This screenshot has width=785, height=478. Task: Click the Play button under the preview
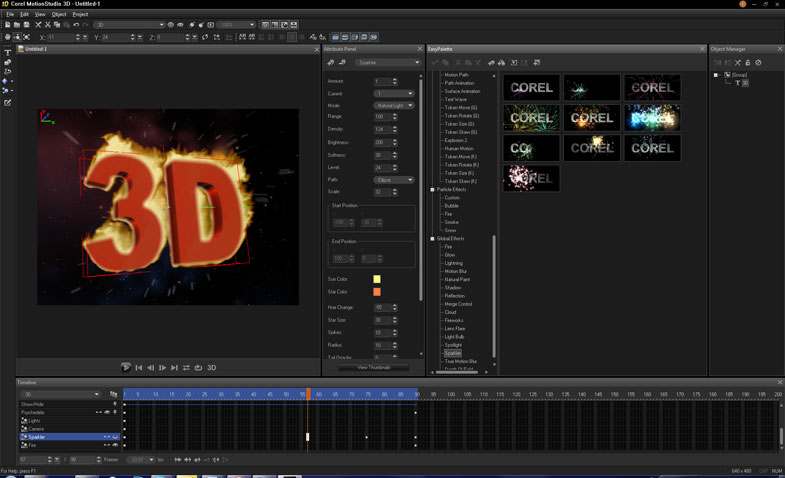point(127,368)
